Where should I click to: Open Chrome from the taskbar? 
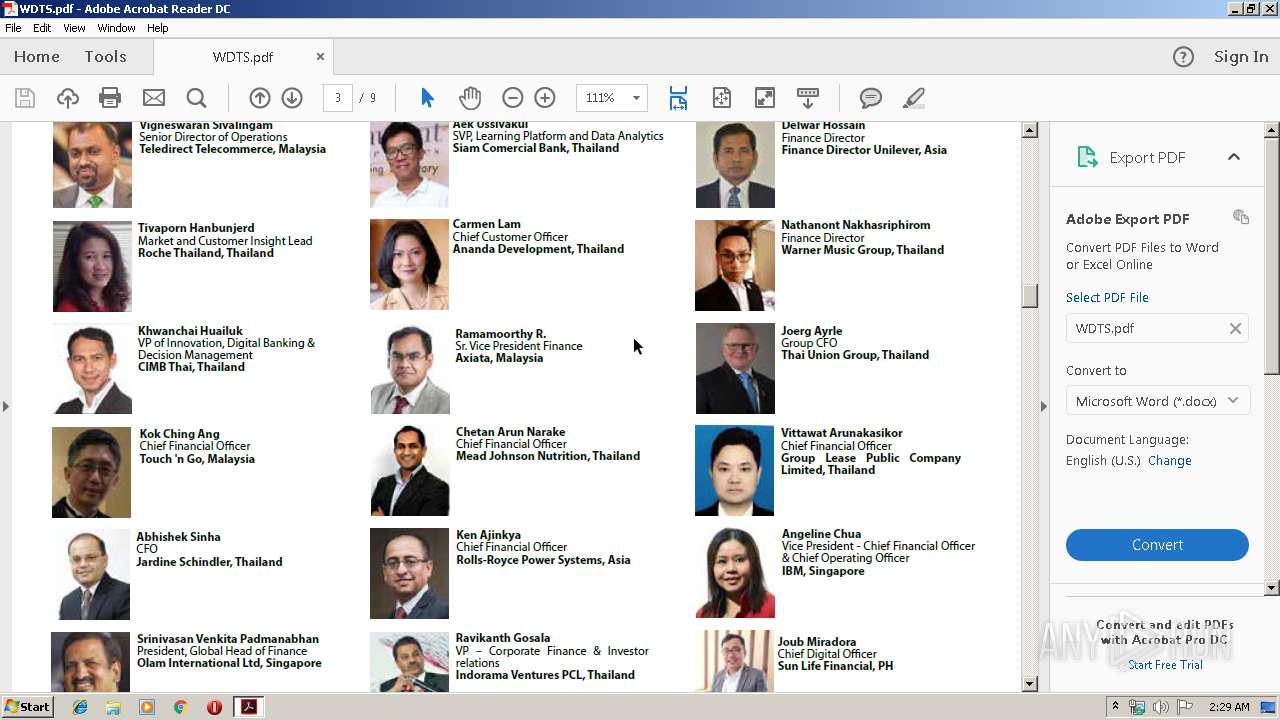180,707
